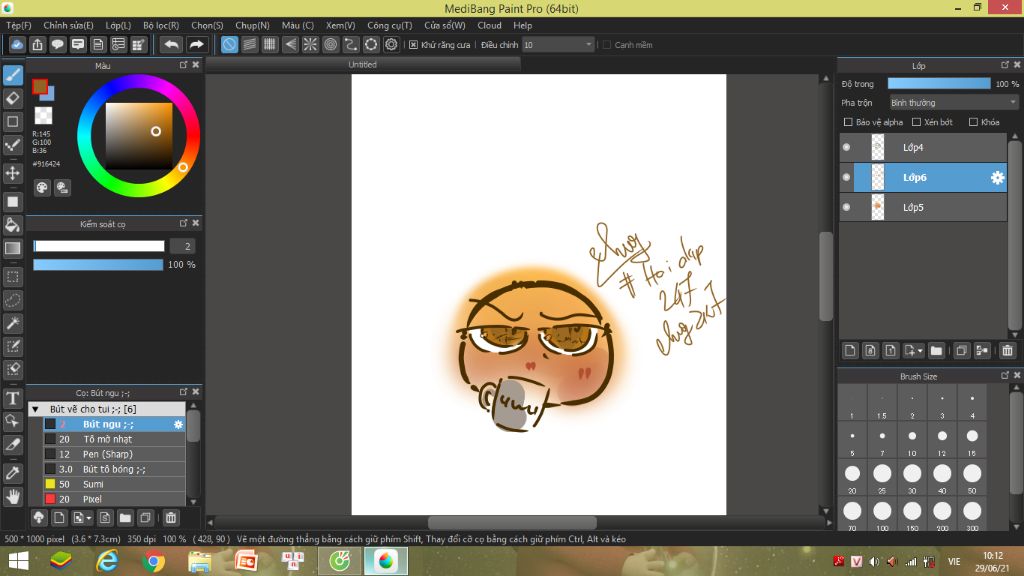This screenshot has width=1024, height=576.
Task: Collapse Bút vẽ cho tui brush group
Action: pos(35,409)
